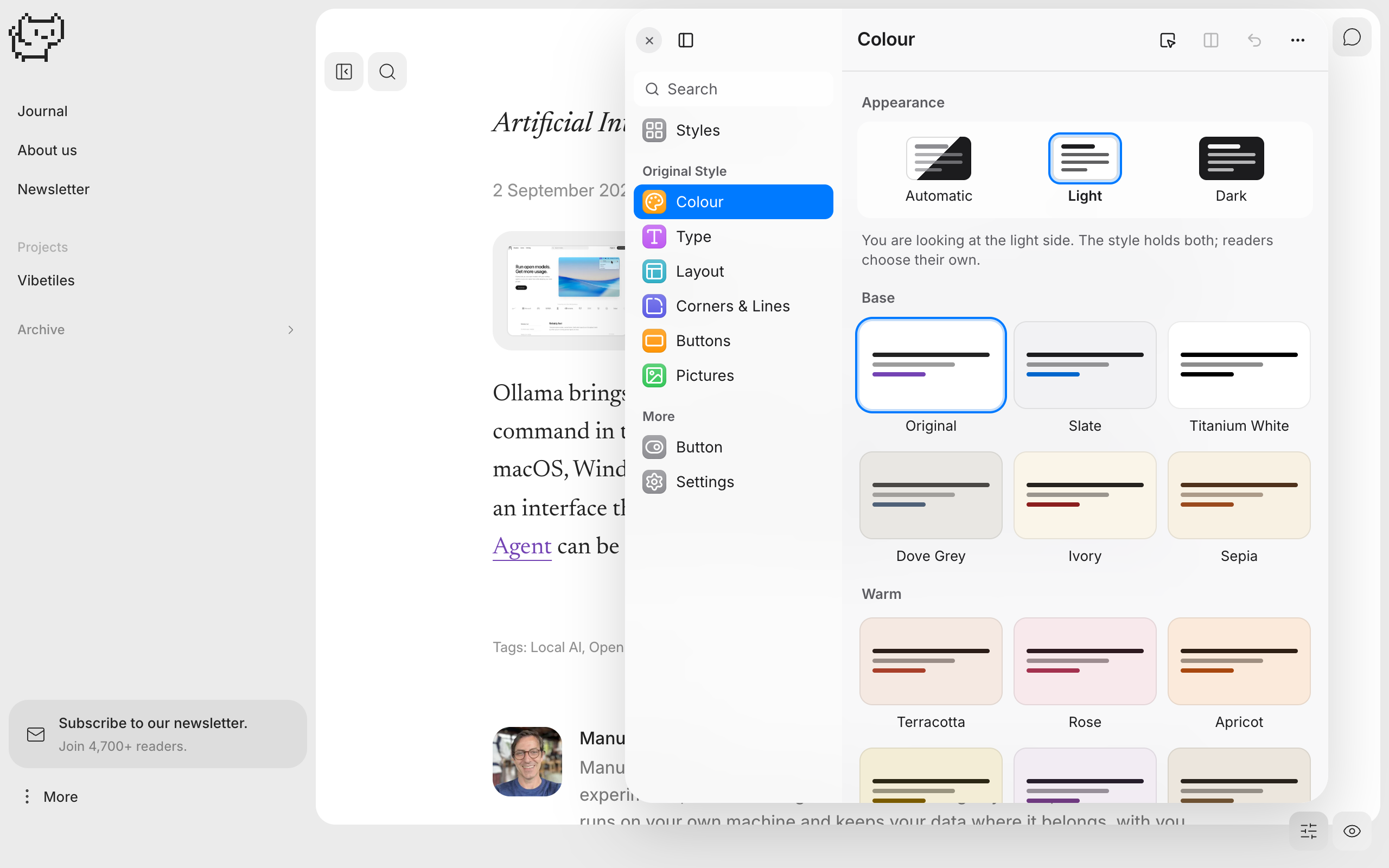Image resolution: width=1389 pixels, height=868 pixels.
Task: Select the Automatic appearance option
Action: click(939, 169)
